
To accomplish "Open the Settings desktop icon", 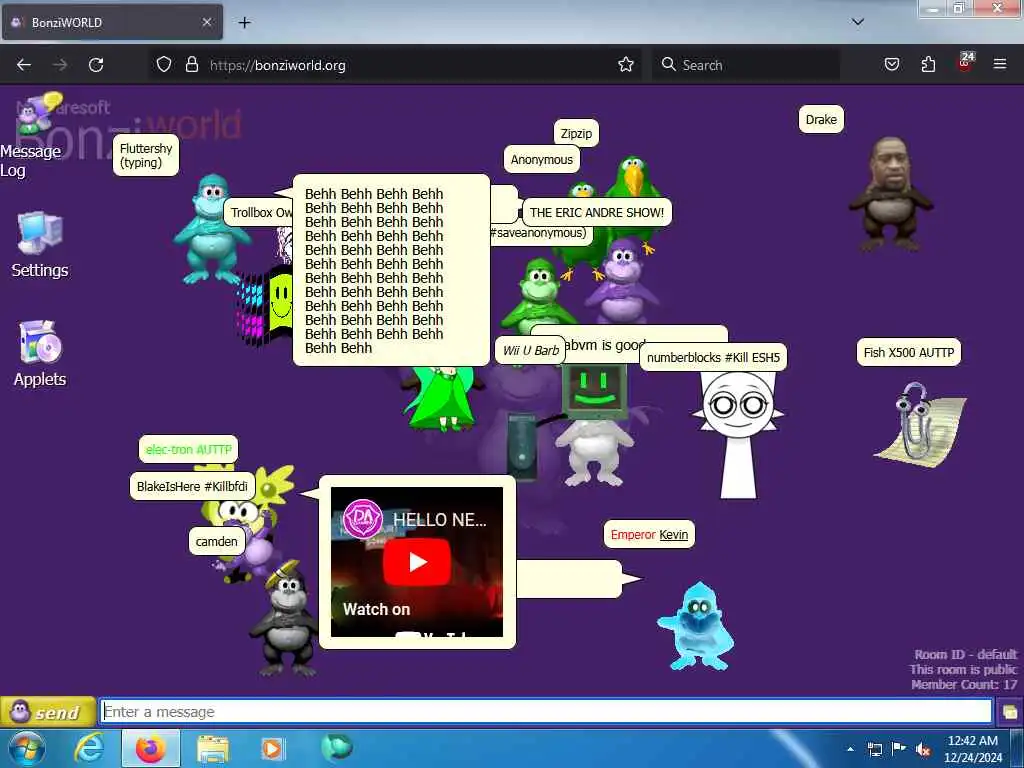I will coord(40,246).
